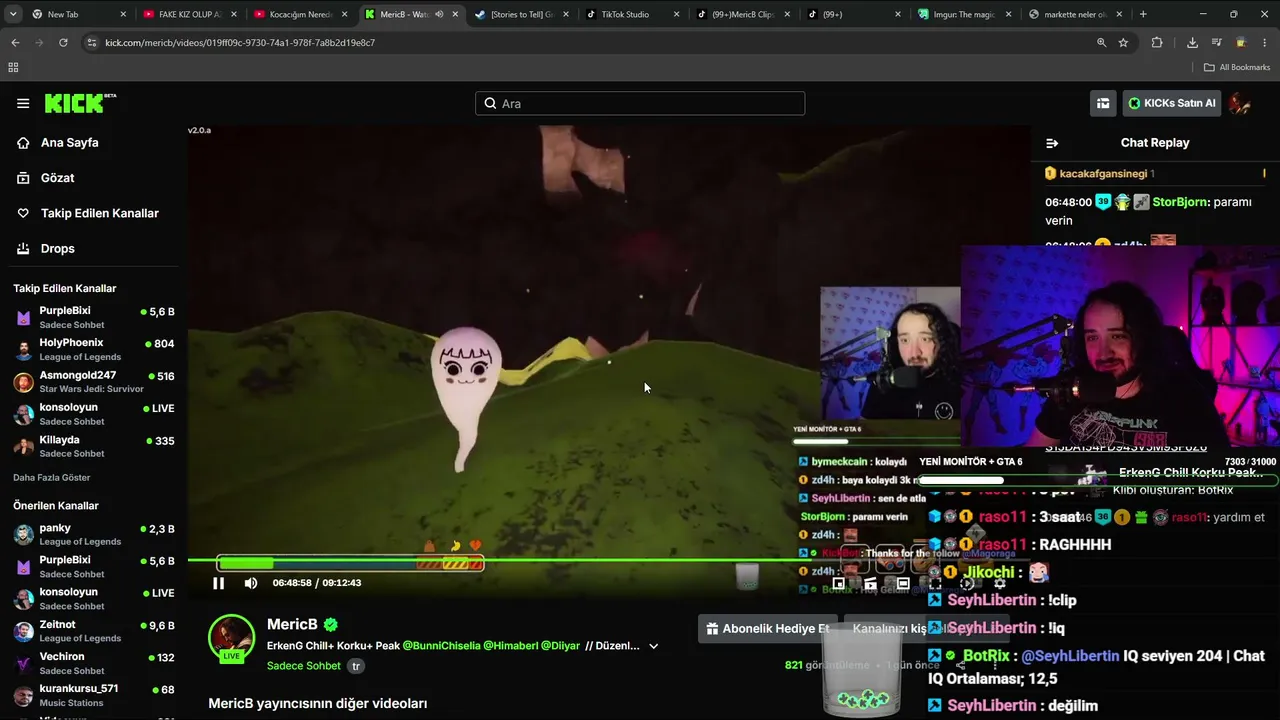Open MericB streamer avatar with LIVE badge
This screenshot has width=1280, height=720.
tap(231, 638)
